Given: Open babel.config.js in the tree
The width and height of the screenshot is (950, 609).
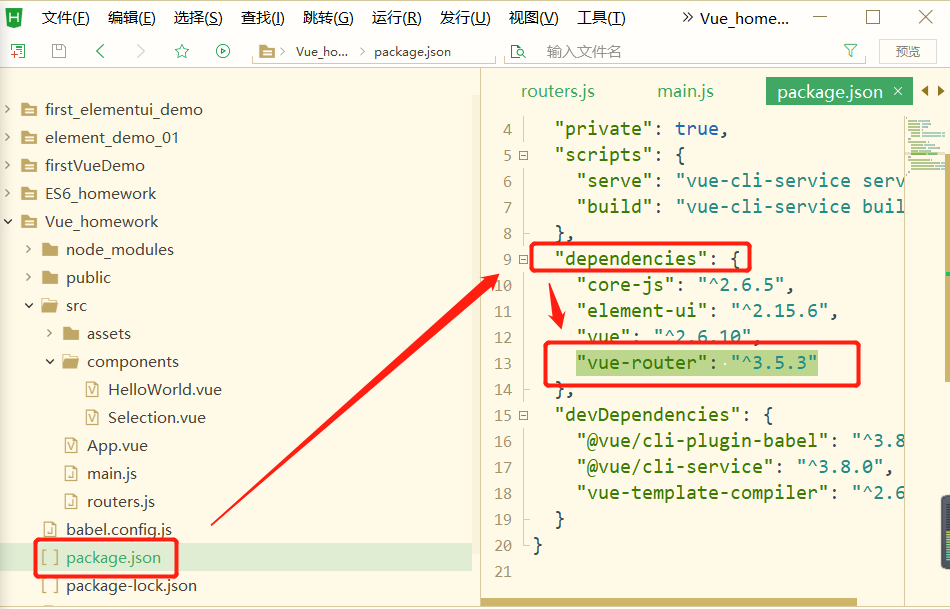Looking at the screenshot, I should (x=119, y=529).
